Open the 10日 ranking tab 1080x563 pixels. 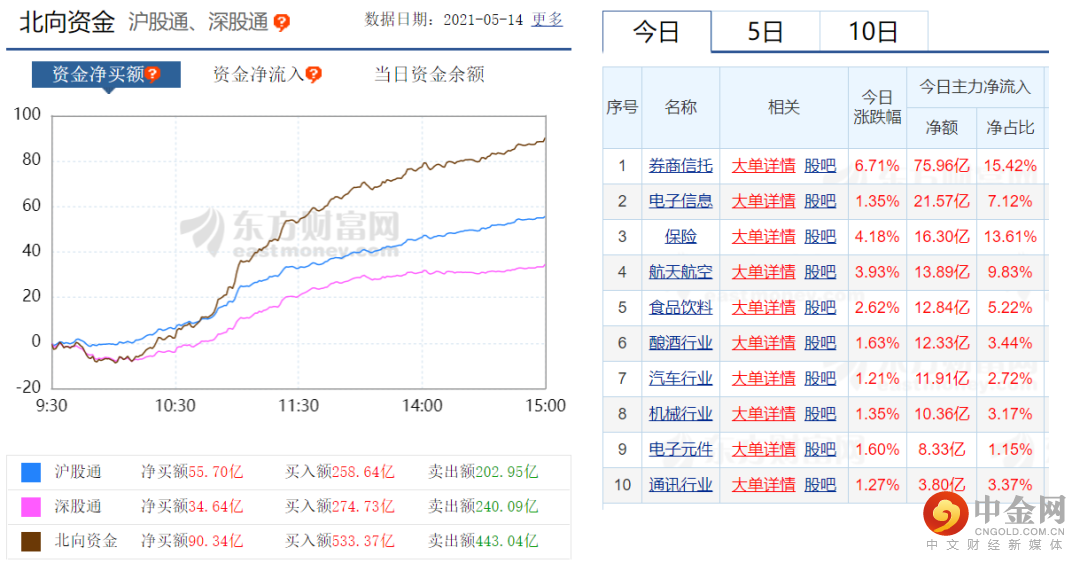tap(873, 32)
